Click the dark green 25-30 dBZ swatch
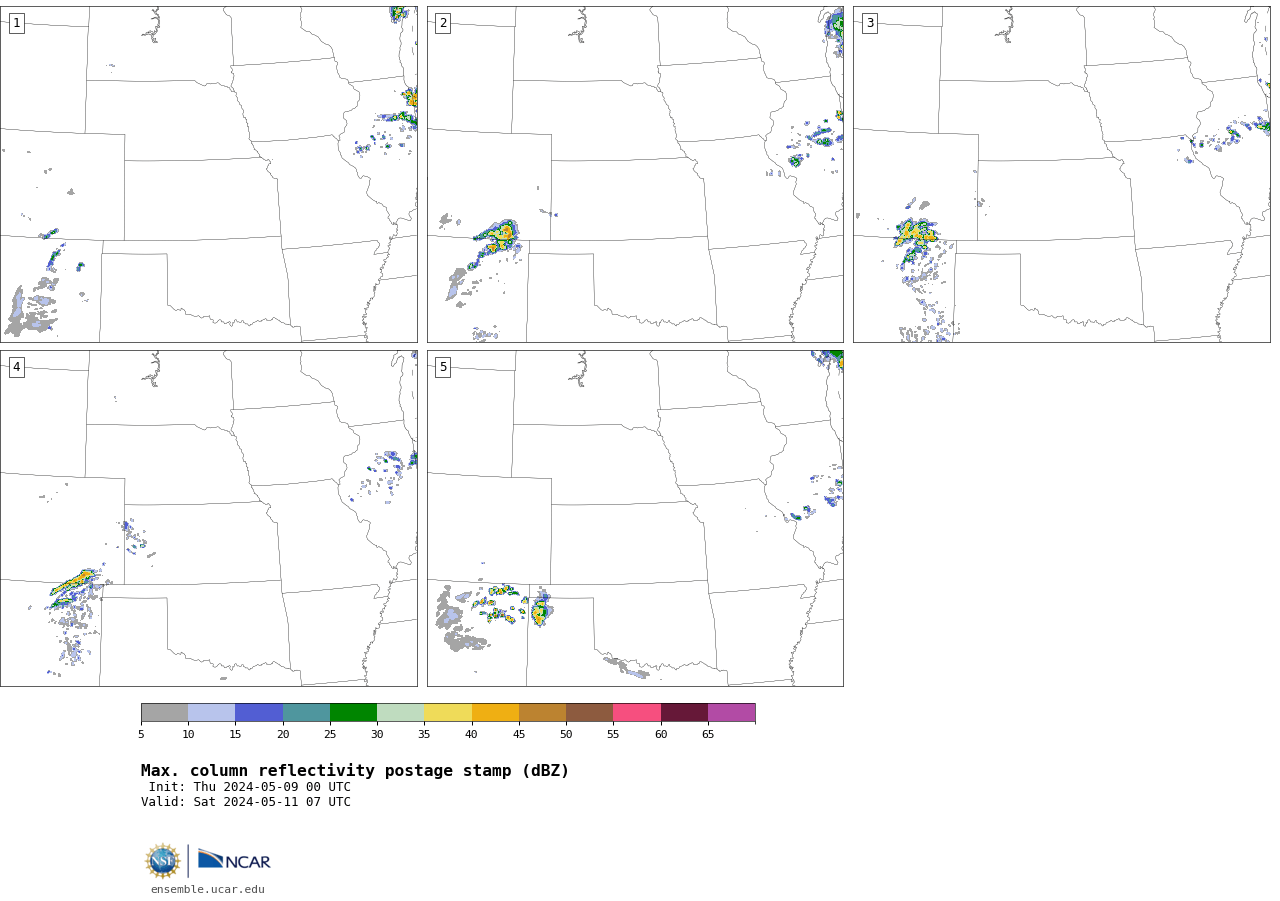The height and width of the screenshot is (901, 1280). [353, 712]
